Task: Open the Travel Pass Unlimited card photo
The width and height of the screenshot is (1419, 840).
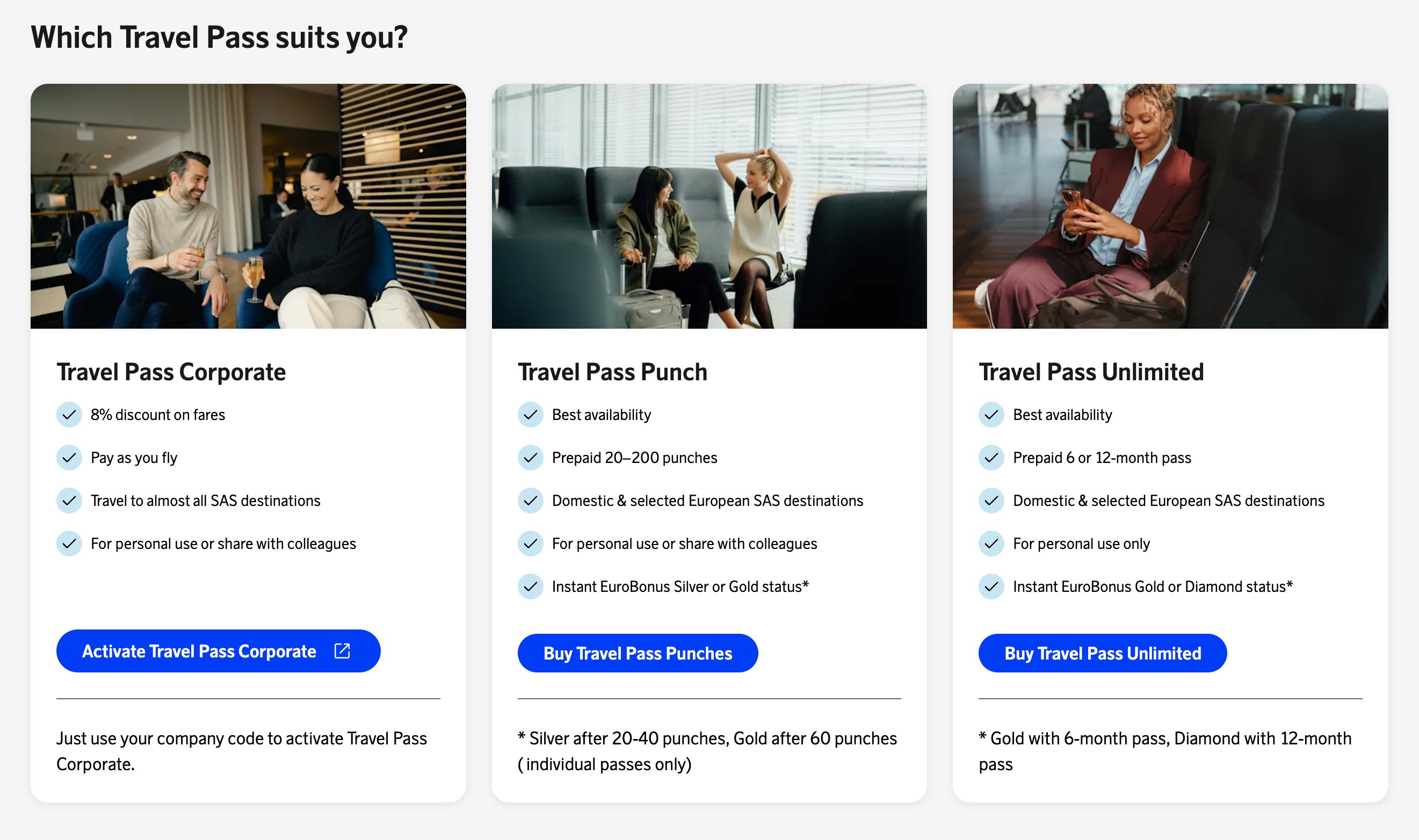Action: (x=1170, y=206)
